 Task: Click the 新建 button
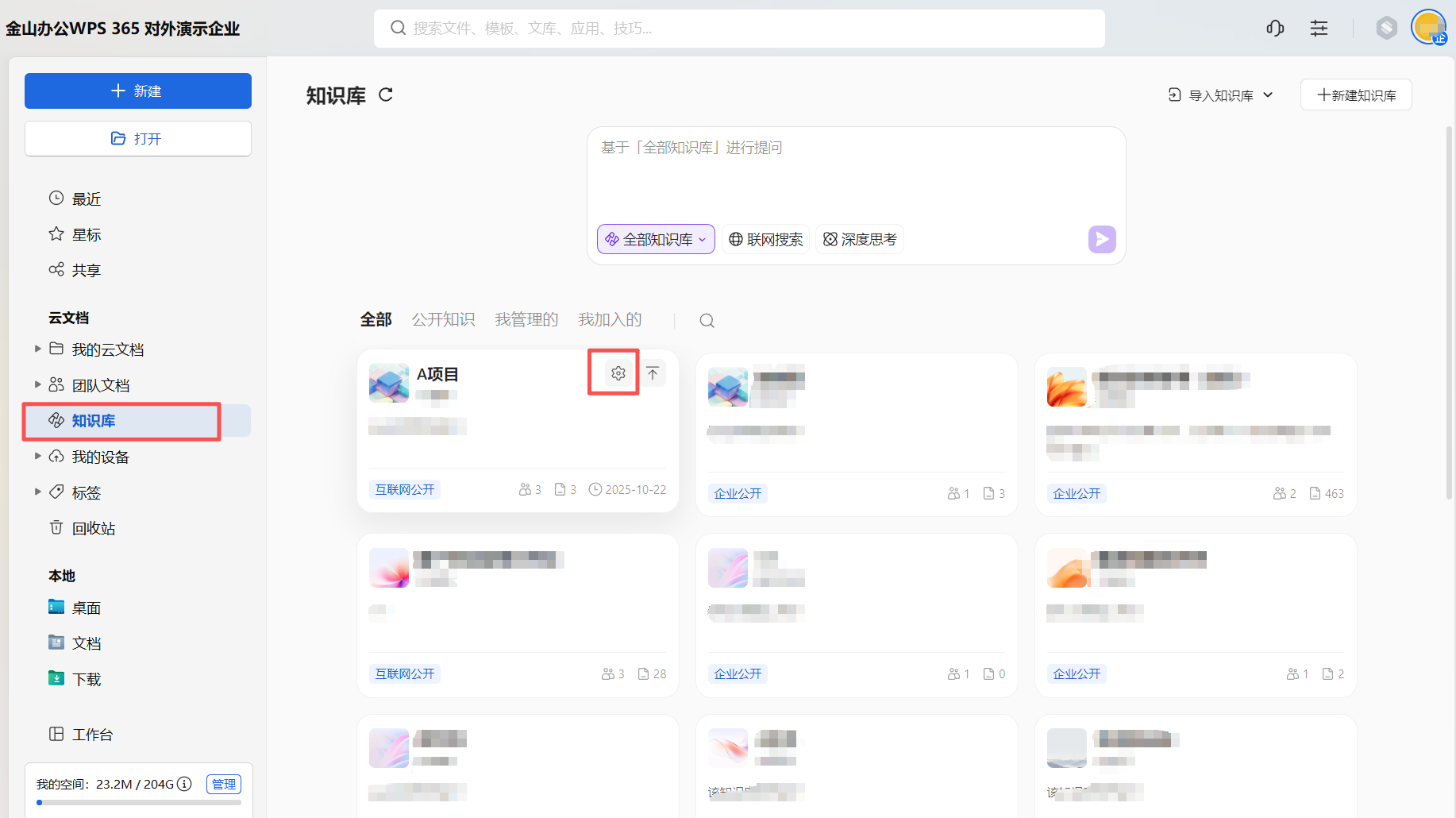pyautogui.click(x=138, y=91)
